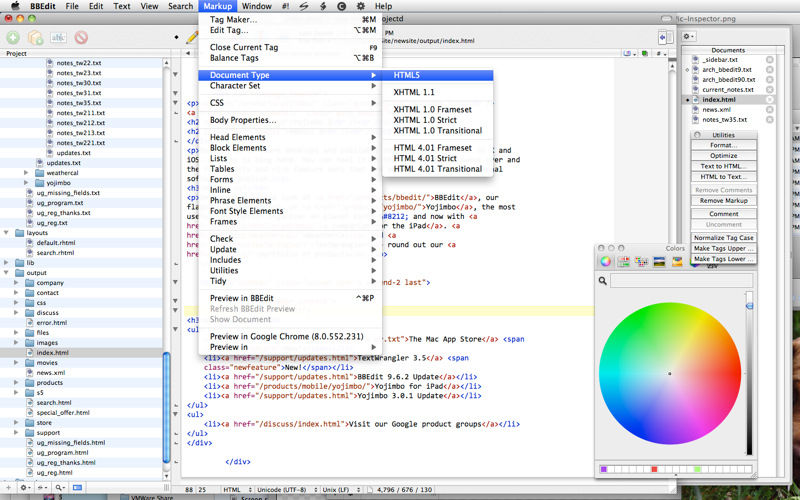The width and height of the screenshot is (800, 500).
Task: Click the news.xml file icon in Documents list
Action: [696, 110]
